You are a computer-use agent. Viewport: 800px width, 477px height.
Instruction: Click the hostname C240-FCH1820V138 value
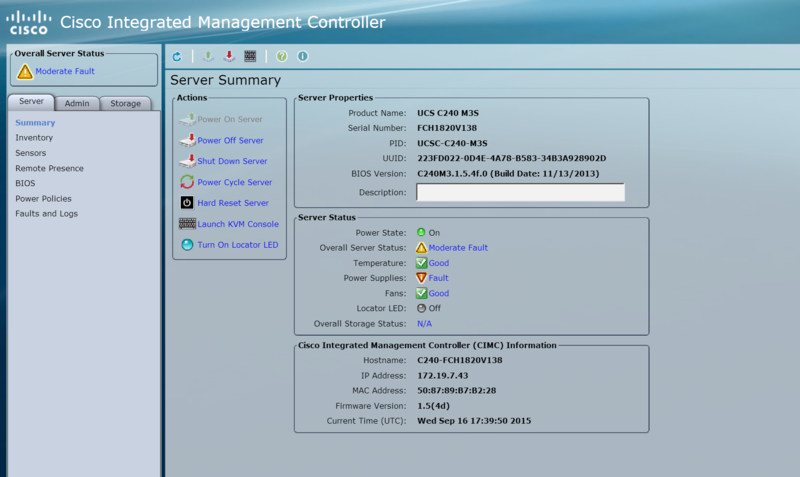click(x=460, y=360)
